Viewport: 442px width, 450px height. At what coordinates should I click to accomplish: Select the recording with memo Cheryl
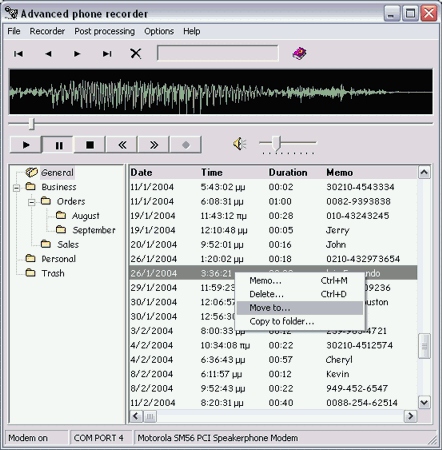tap(273, 360)
